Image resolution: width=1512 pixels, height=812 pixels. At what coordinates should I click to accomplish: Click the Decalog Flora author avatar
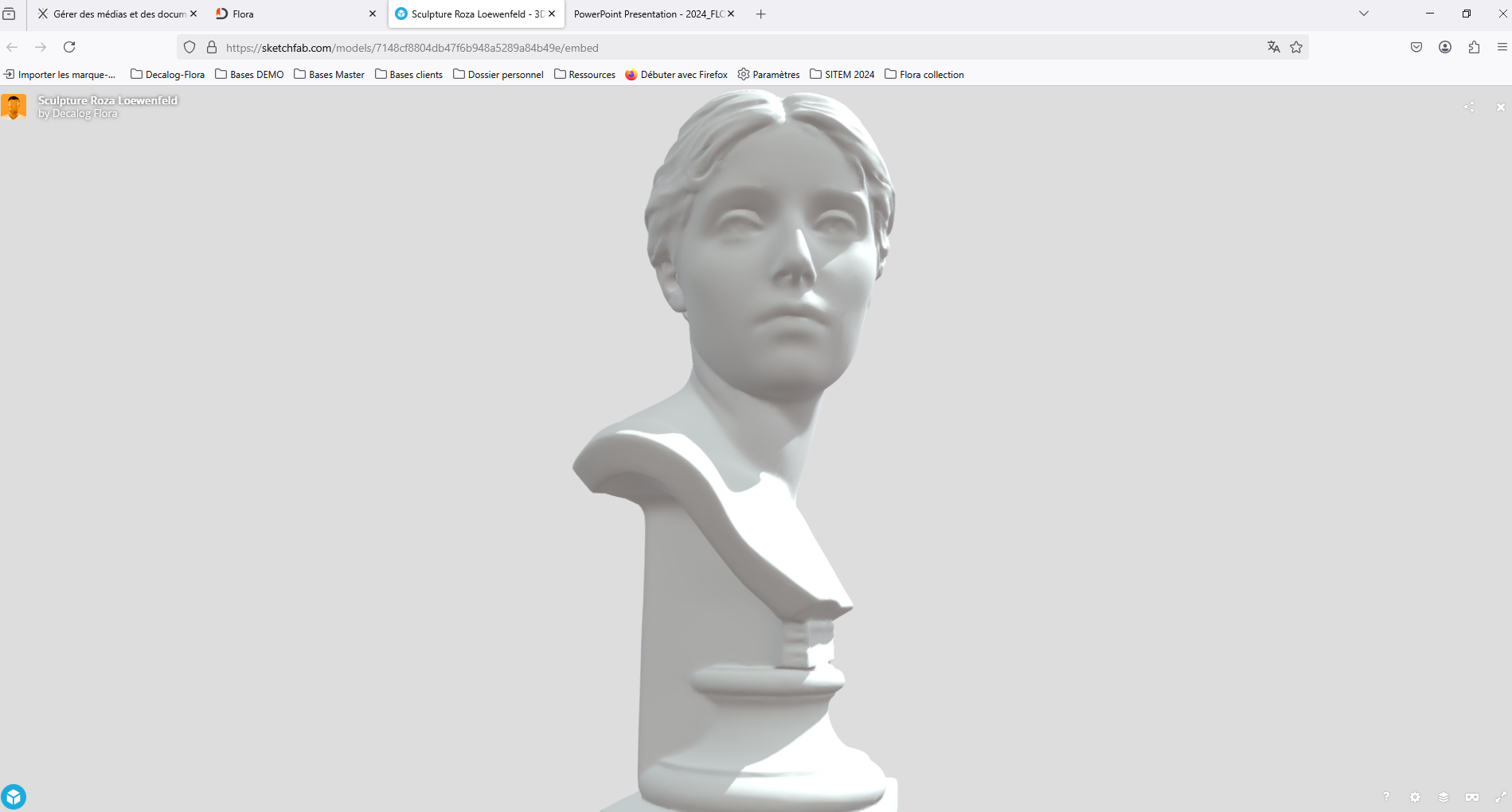(x=14, y=107)
